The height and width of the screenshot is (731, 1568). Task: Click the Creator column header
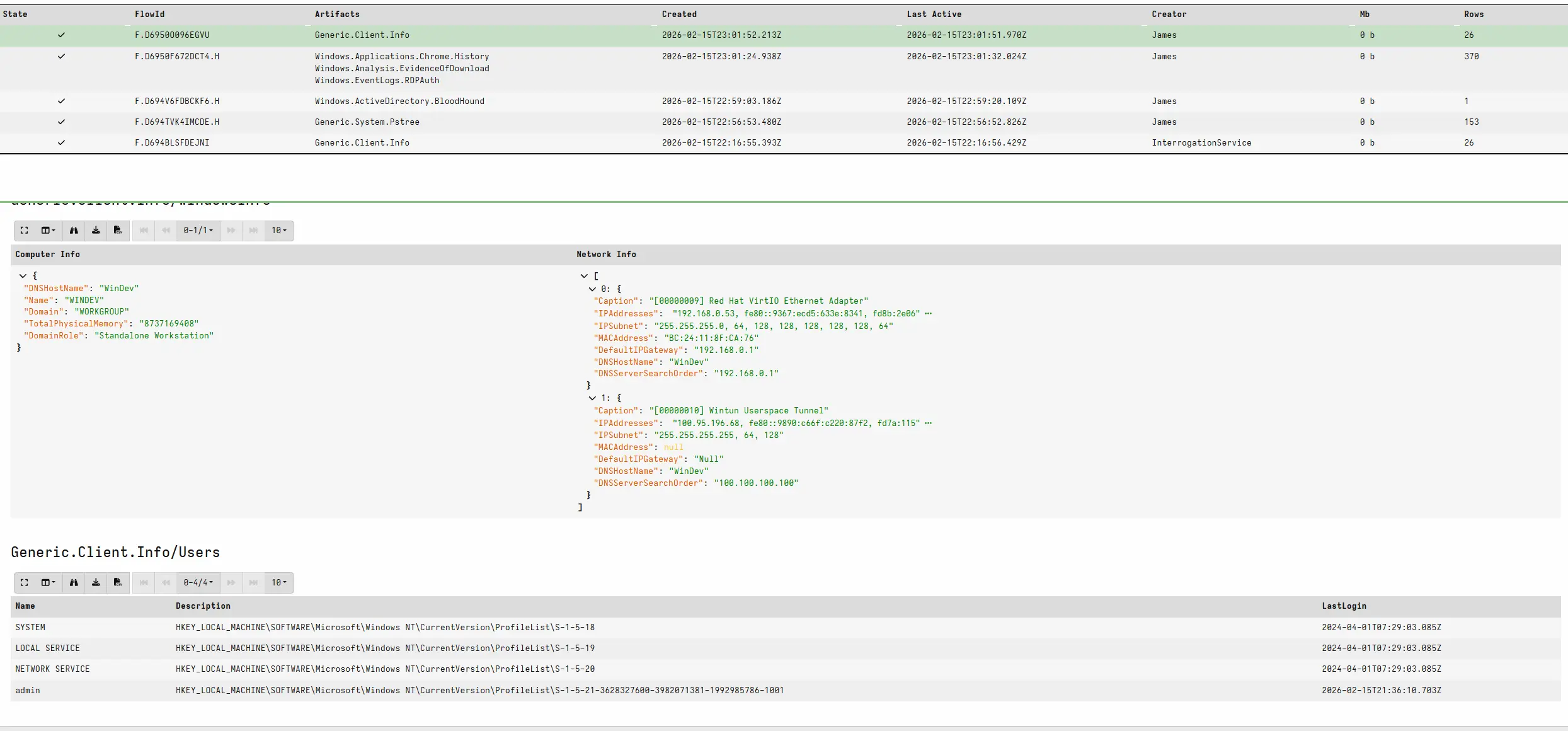1169,14
